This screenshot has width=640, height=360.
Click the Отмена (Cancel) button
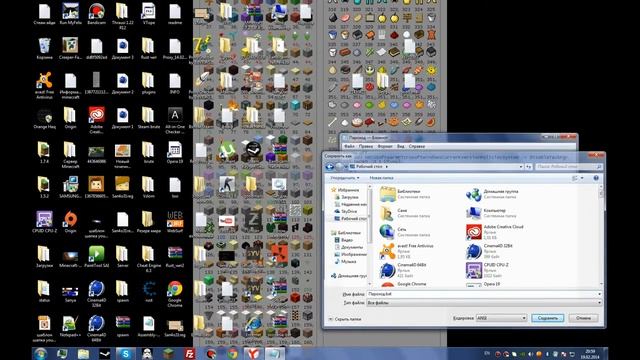[583, 318]
